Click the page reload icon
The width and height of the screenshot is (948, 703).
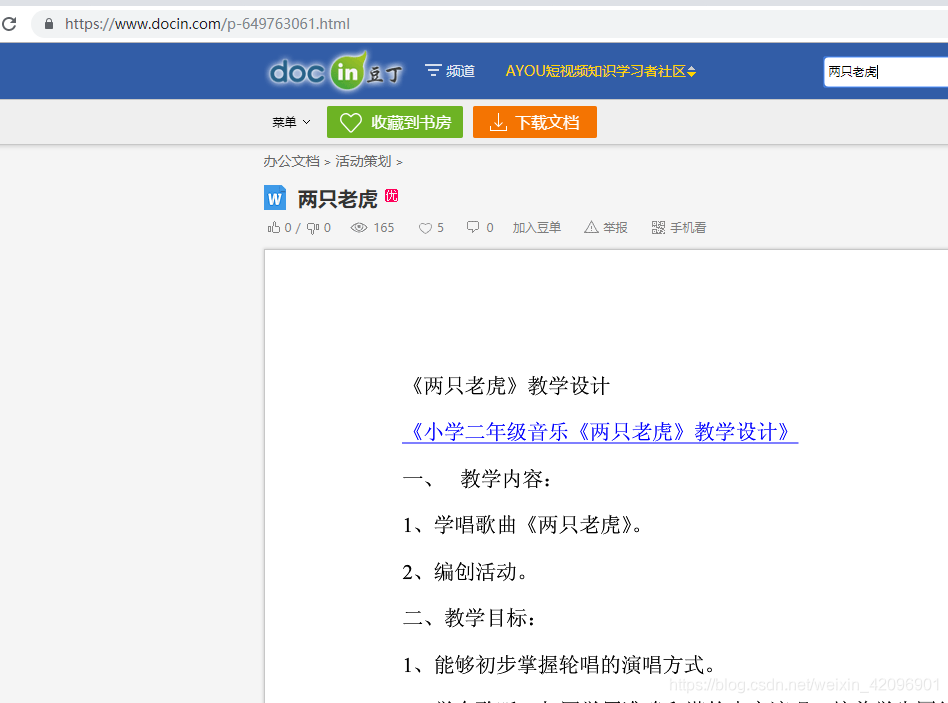(11, 23)
